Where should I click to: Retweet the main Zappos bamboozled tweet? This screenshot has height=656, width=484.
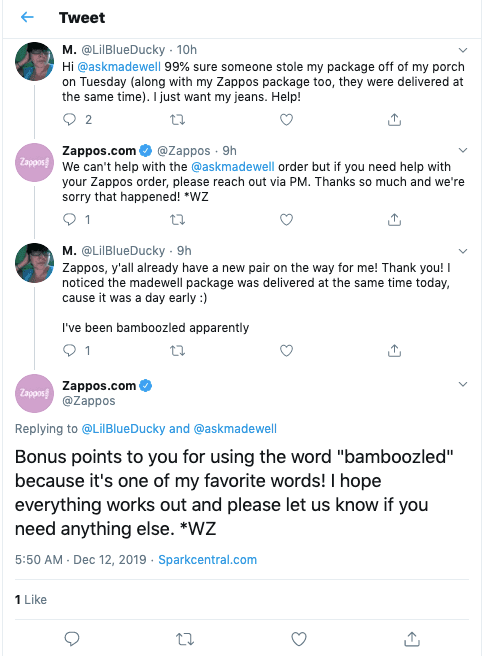tap(184, 639)
